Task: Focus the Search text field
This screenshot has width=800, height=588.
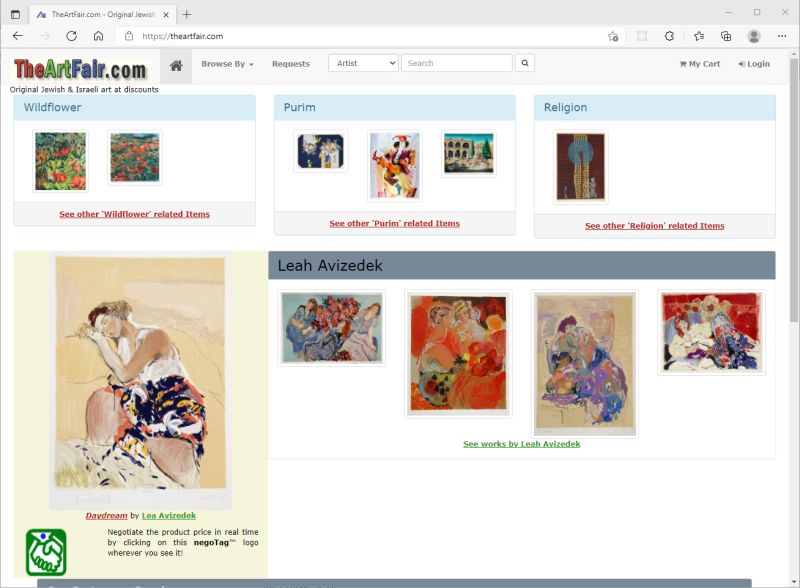Action: tap(457, 63)
